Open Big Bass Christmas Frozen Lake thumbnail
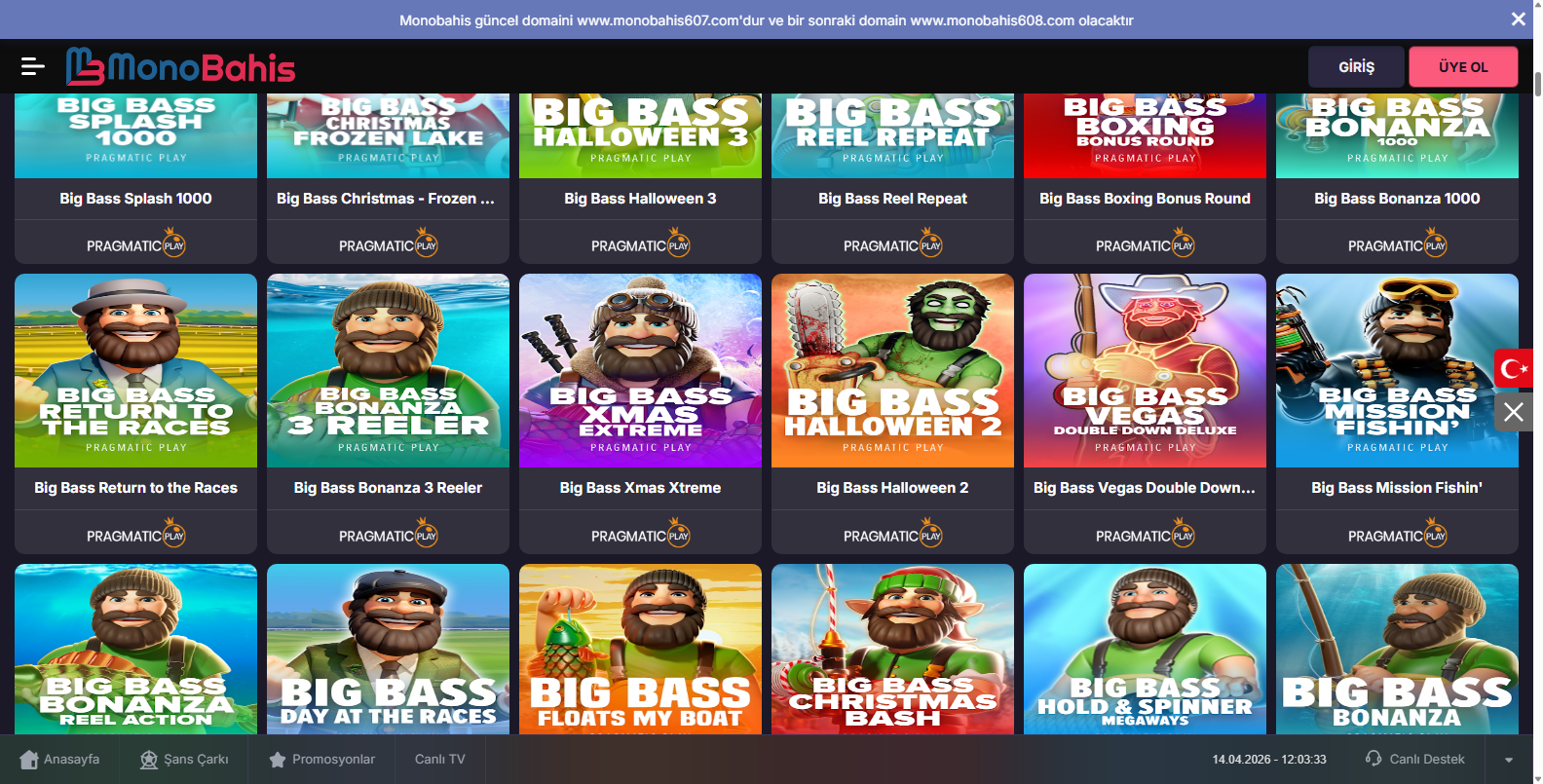 point(388,135)
